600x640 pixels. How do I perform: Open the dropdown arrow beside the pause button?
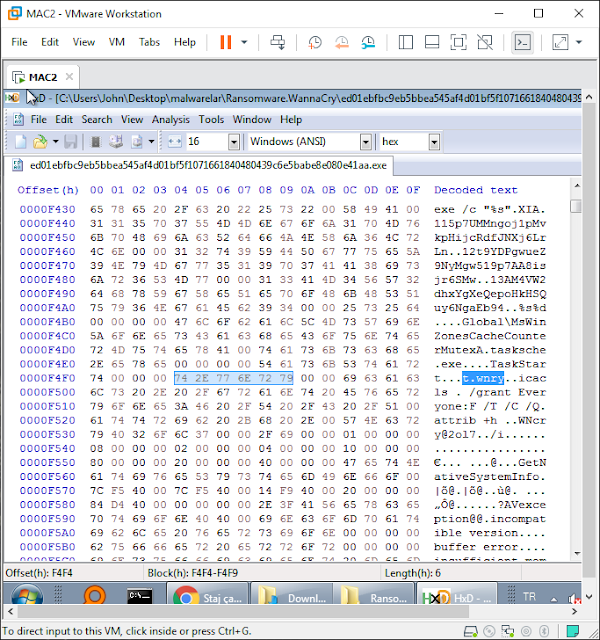click(244, 42)
